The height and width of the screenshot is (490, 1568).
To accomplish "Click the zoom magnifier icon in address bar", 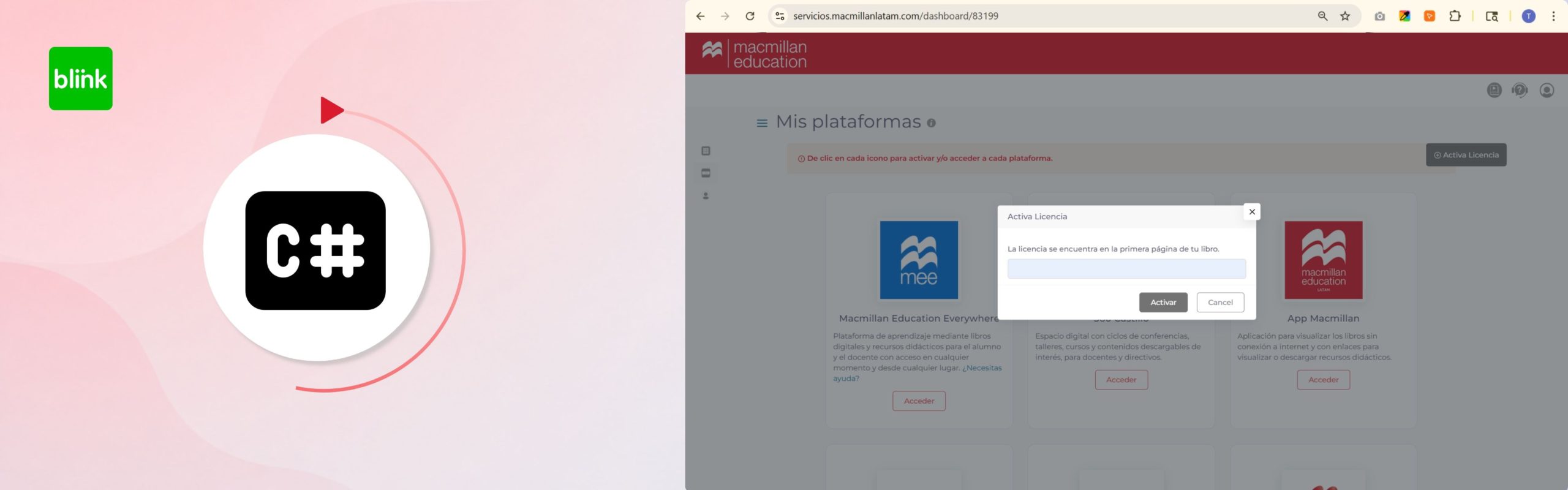I will (x=1322, y=17).
